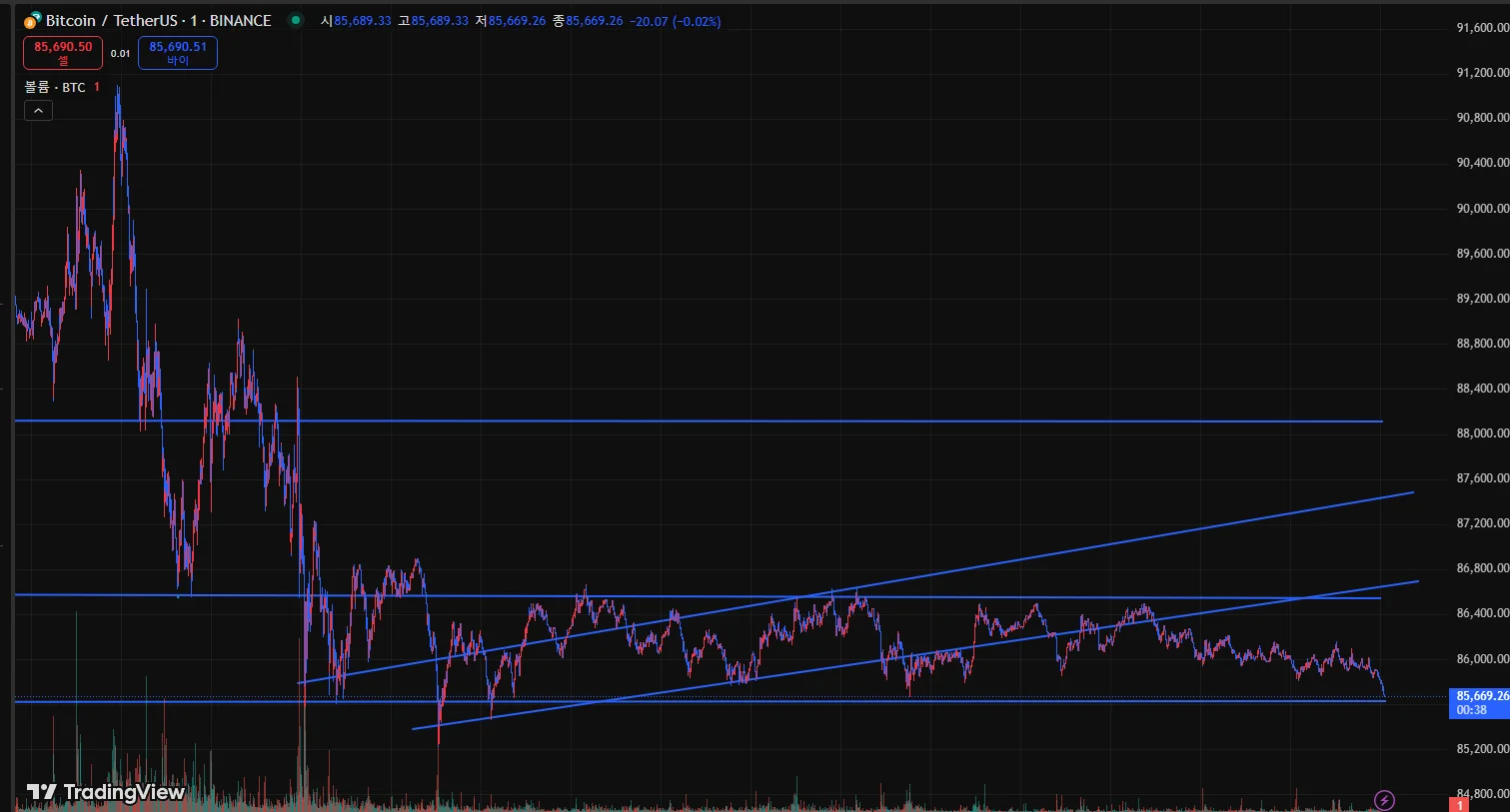This screenshot has width=1510, height=812.
Task: Click the −20.07 (−0.02%) change value
Action: (x=676, y=21)
